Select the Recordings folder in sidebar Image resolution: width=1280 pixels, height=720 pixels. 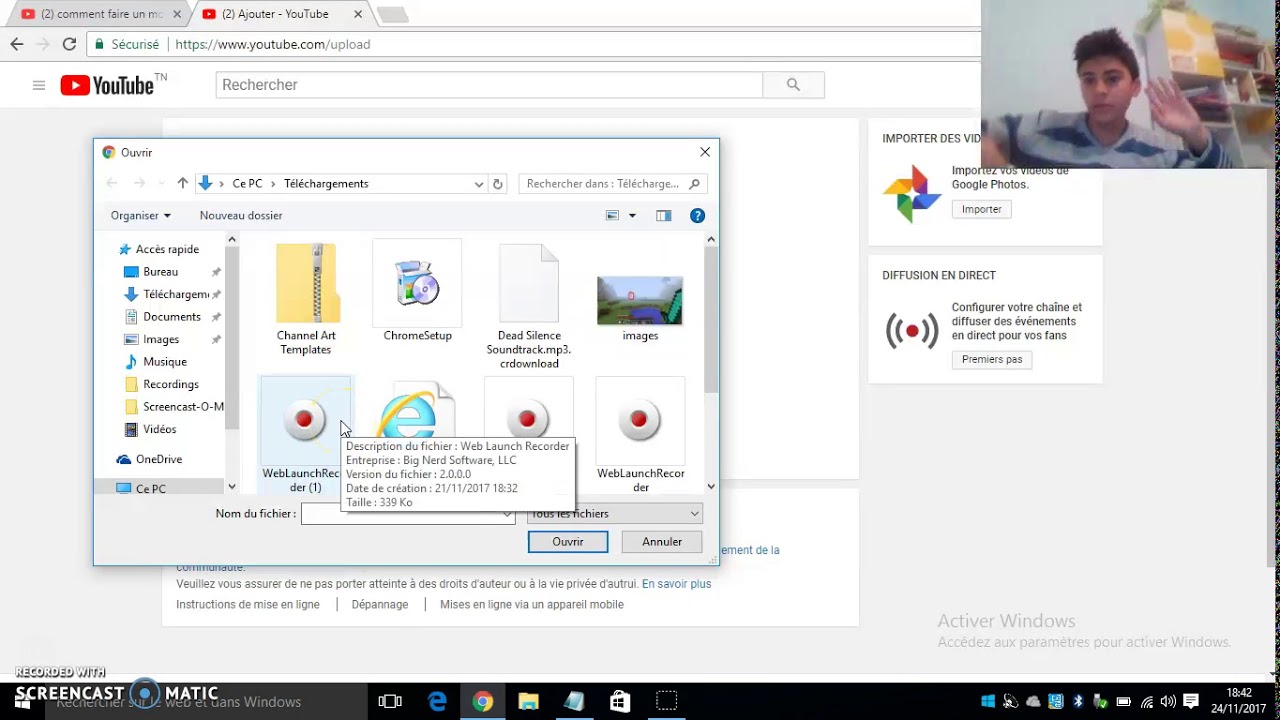[x=170, y=384]
